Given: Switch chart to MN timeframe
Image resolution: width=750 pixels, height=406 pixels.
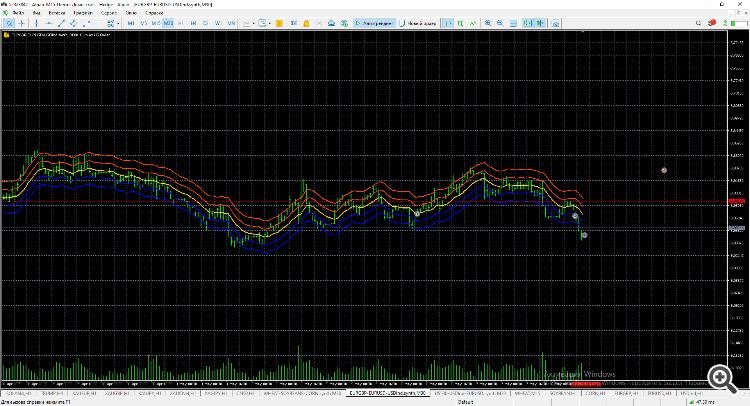Looking at the screenshot, I should point(231,23).
